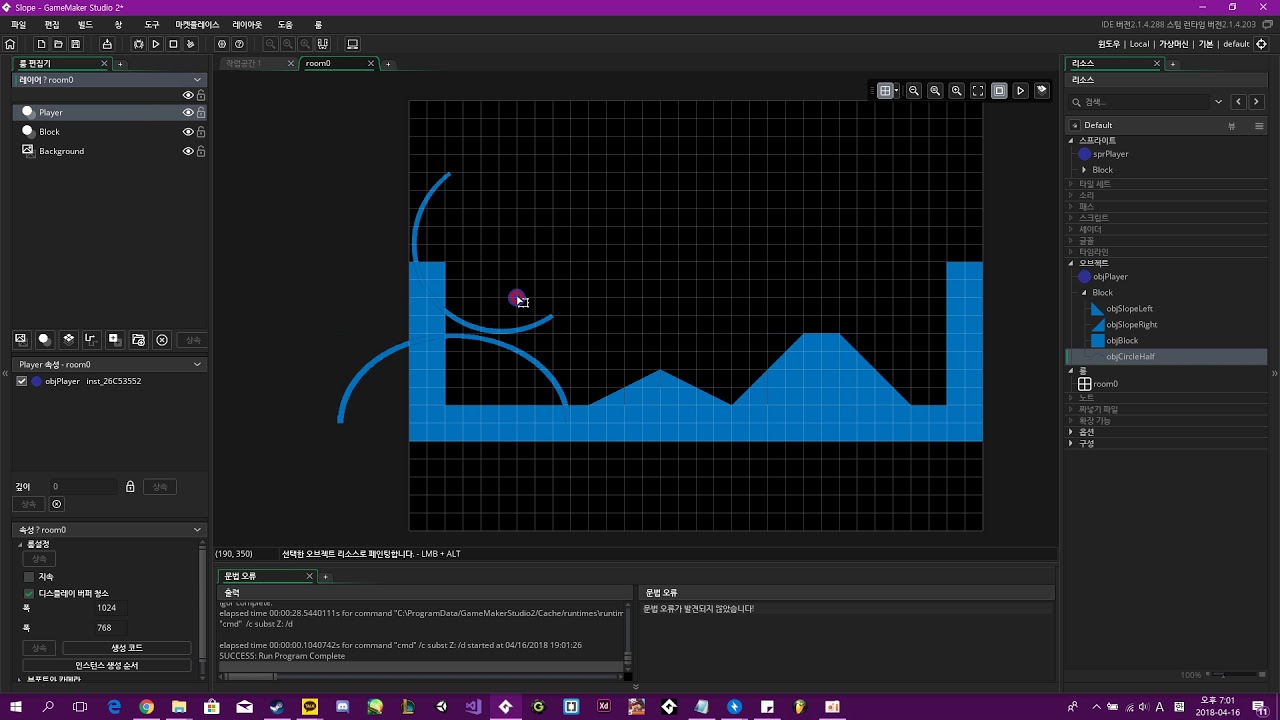Click the resource 검색 search field
This screenshot has width=1280, height=720.
(x=1140, y=102)
